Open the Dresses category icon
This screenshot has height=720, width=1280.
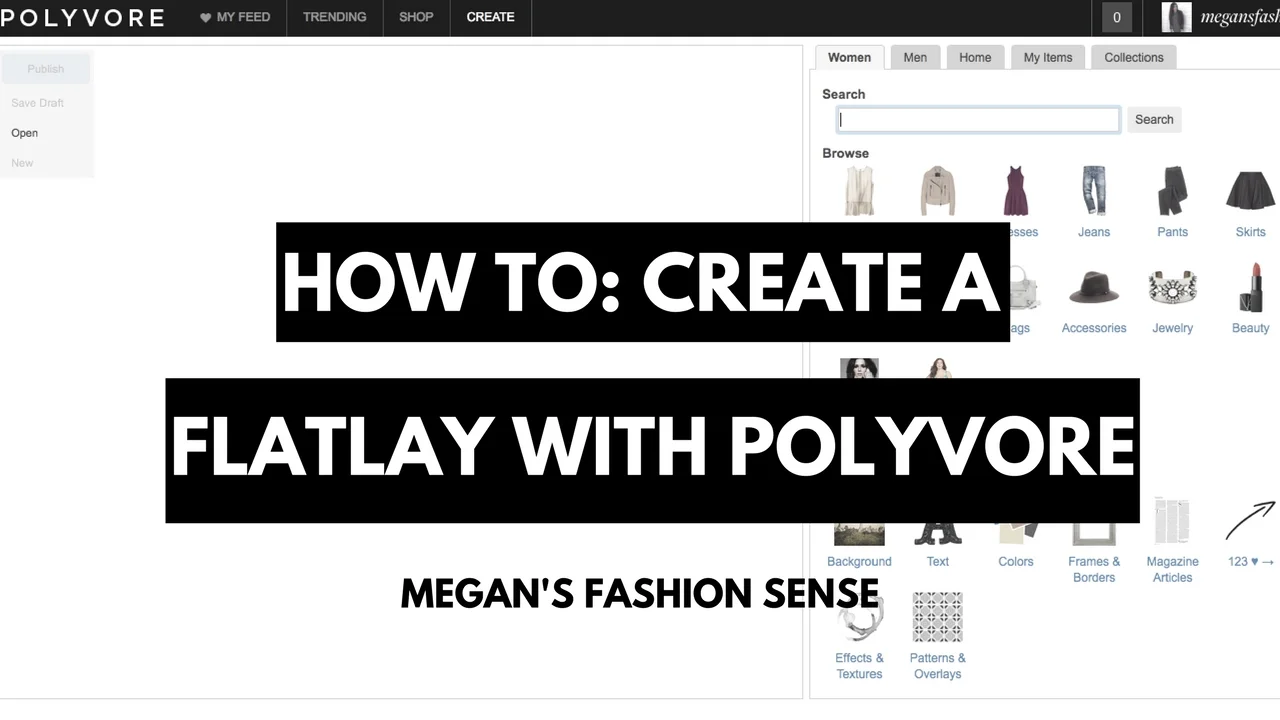pos(1016,191)
